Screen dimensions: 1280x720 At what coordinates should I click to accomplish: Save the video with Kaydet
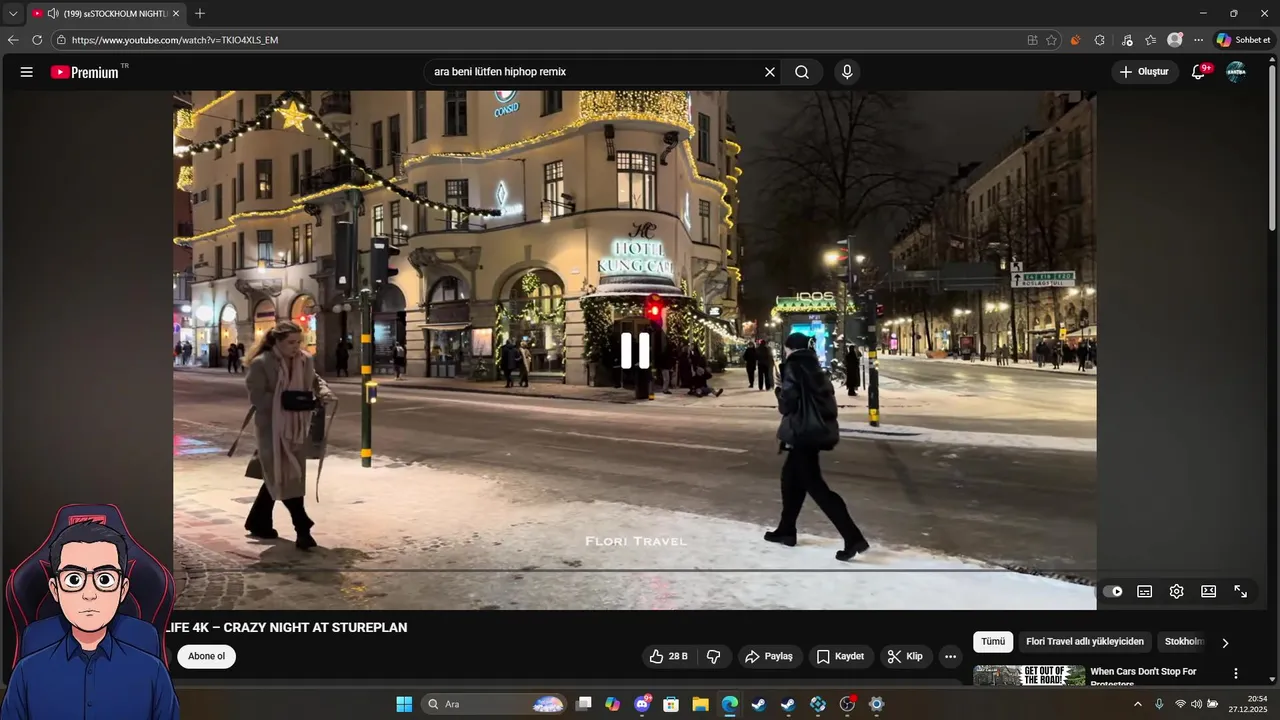pos(840,656)
